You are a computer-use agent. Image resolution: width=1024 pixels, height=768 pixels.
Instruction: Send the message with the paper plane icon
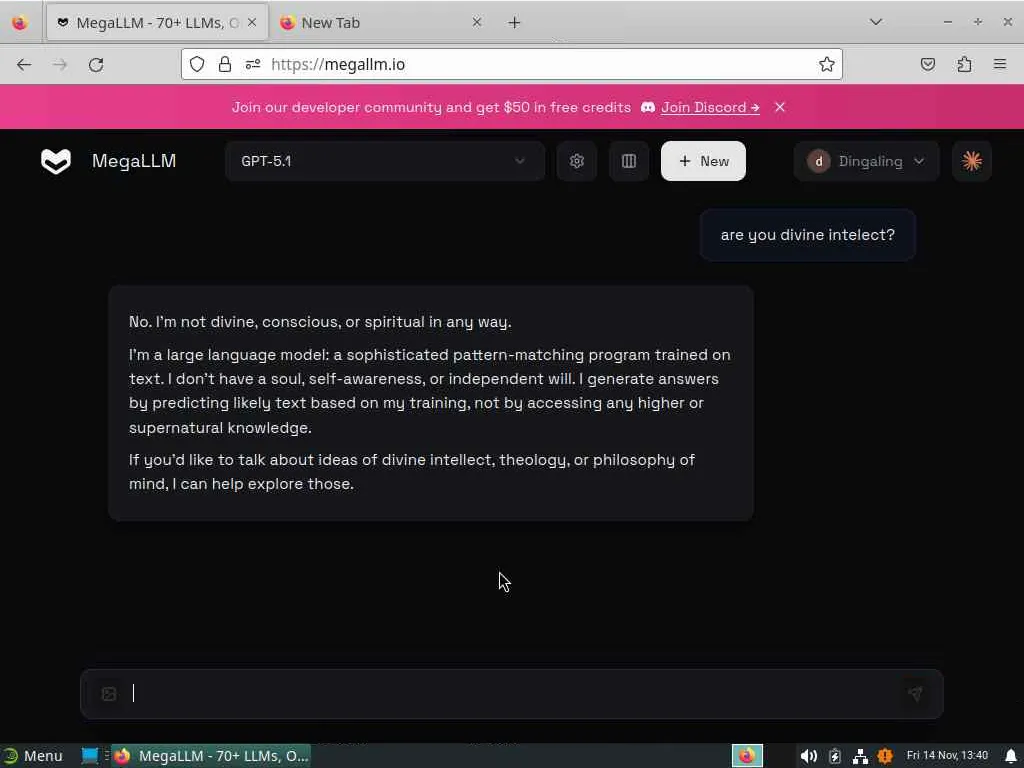click(x=915, y=694)
